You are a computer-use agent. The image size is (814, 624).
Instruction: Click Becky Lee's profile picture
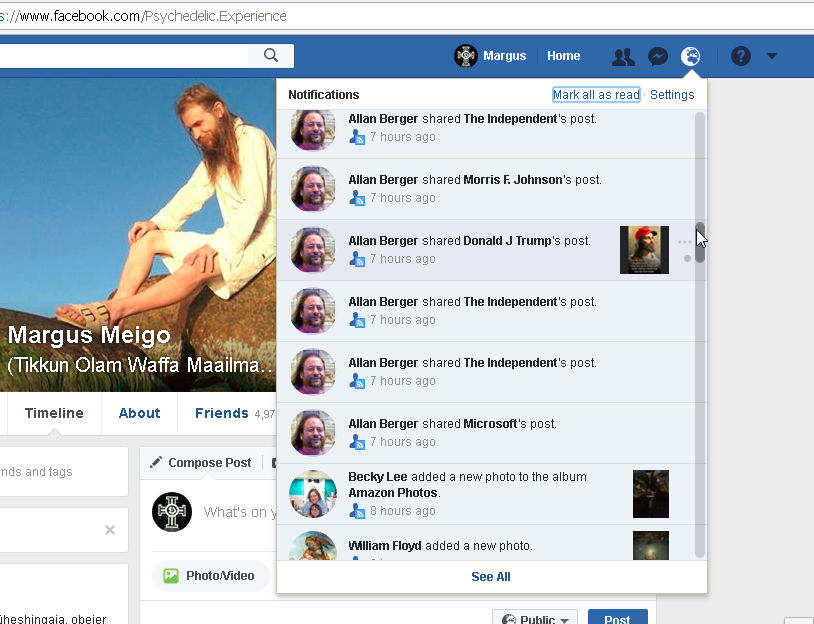pos(313,494)
